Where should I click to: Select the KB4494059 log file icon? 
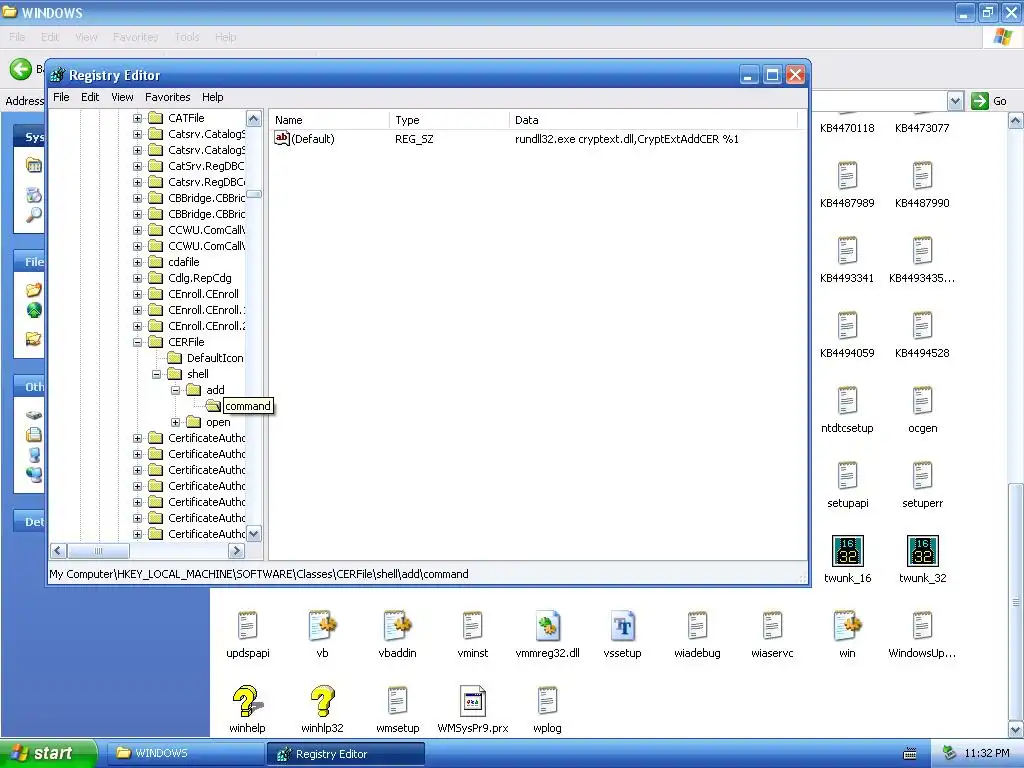(847, 327)
